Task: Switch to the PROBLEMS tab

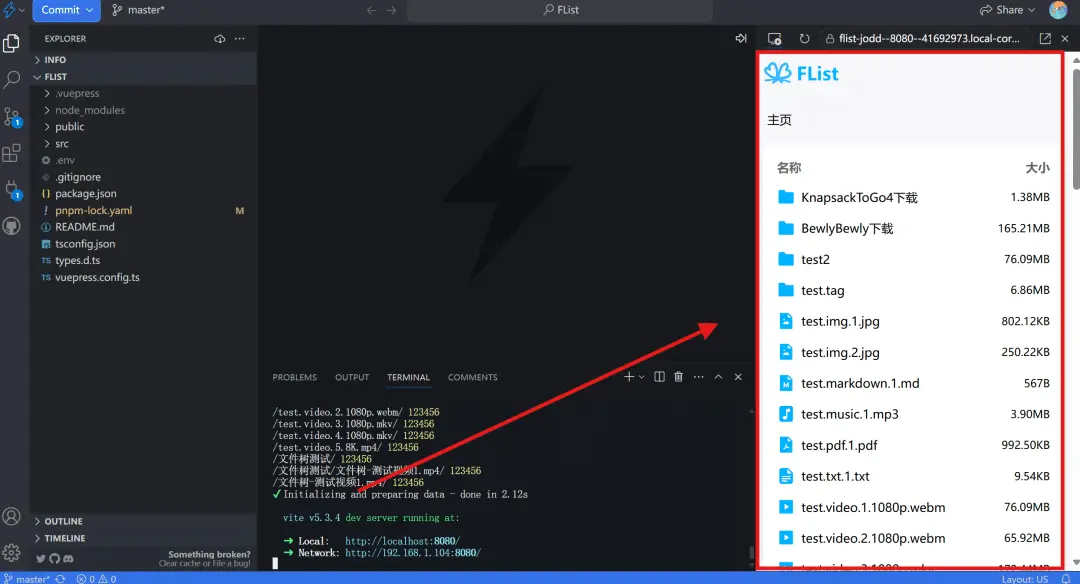Action: [294, 377]
